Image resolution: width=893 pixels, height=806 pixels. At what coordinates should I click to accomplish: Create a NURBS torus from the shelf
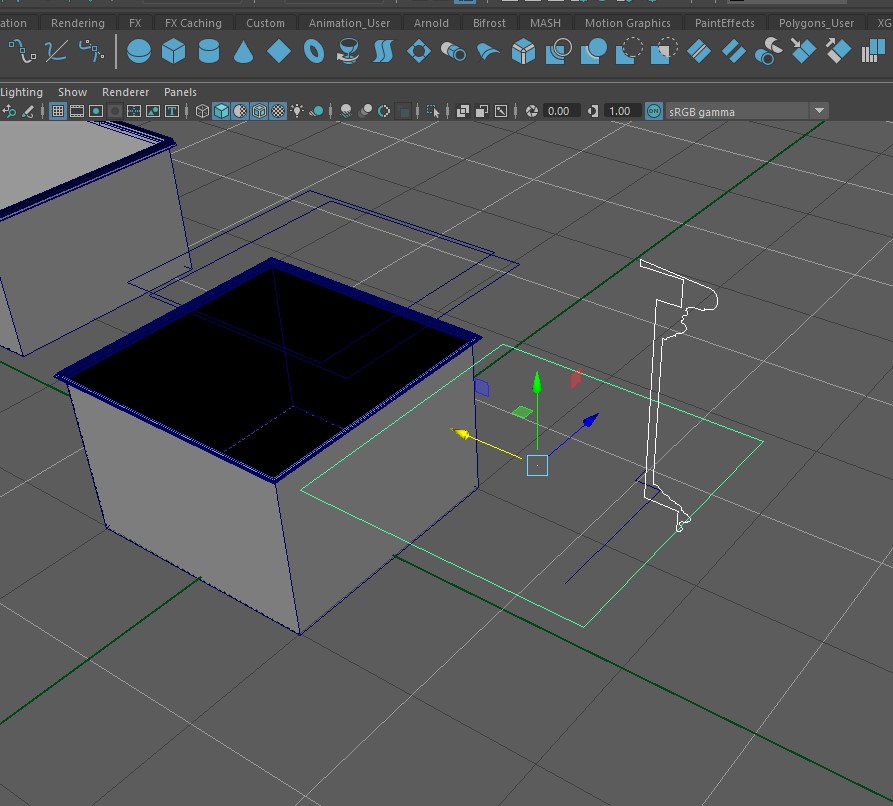(314, 51)
